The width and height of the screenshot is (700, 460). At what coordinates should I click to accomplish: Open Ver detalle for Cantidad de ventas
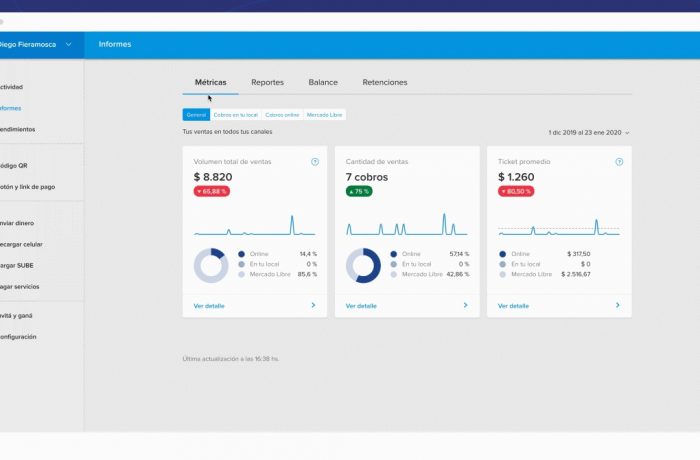[x=361, y=306]
